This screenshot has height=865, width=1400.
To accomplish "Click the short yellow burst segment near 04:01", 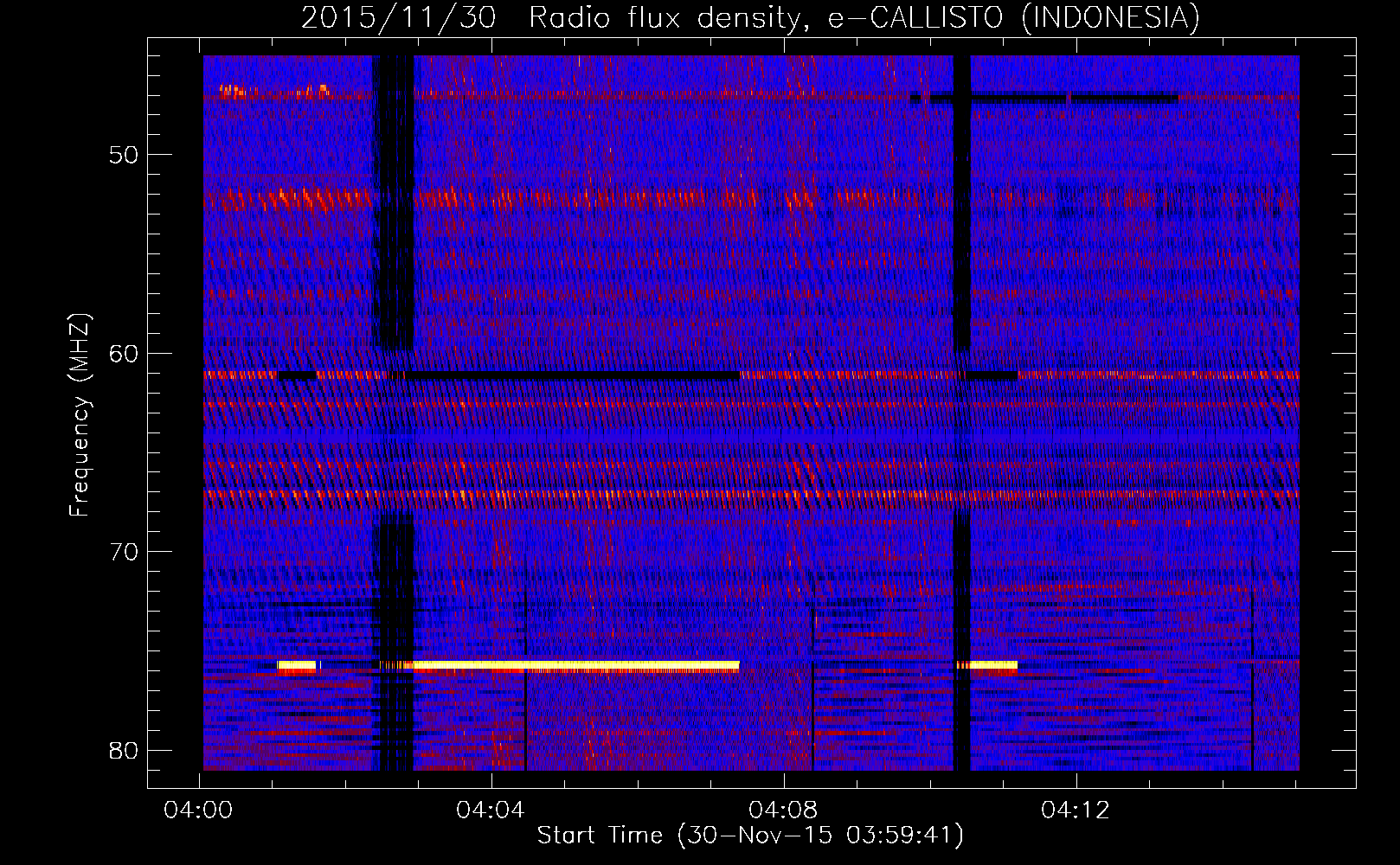I will coord(297,665).
